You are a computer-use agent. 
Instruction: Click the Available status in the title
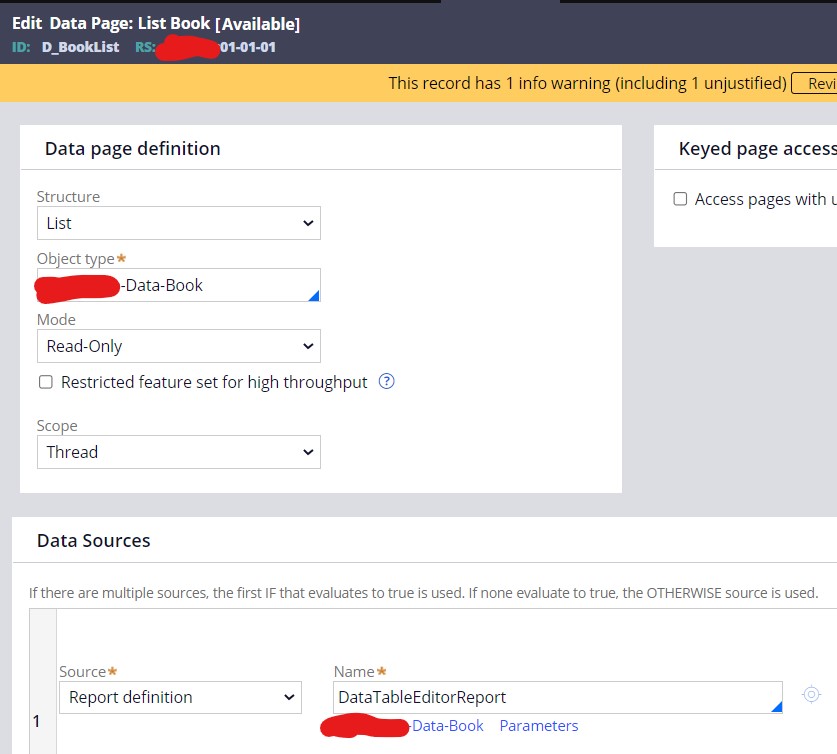[x=257, y=24]
